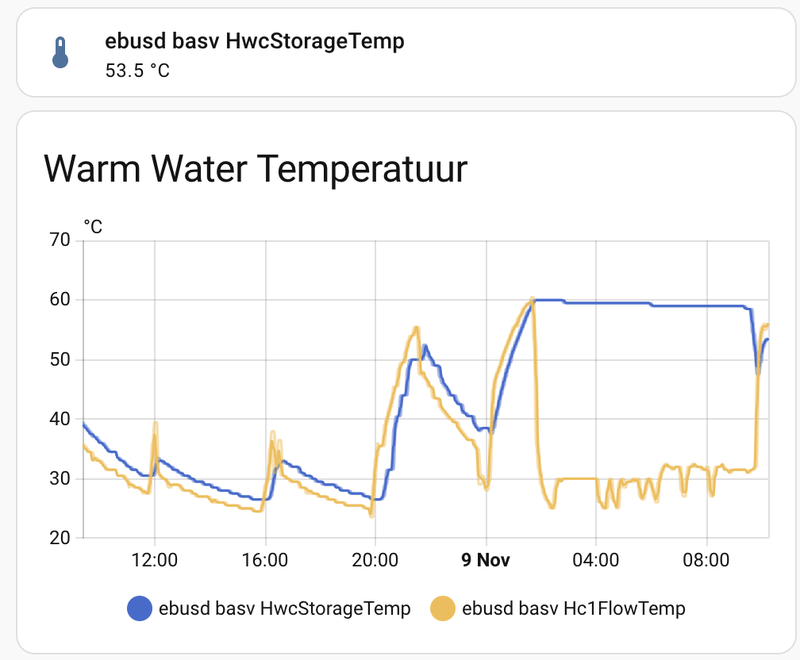Click the 12:00 time axis label
This screenshot has width=800, height=660.
pyautogui.click(x=155, y=560)
